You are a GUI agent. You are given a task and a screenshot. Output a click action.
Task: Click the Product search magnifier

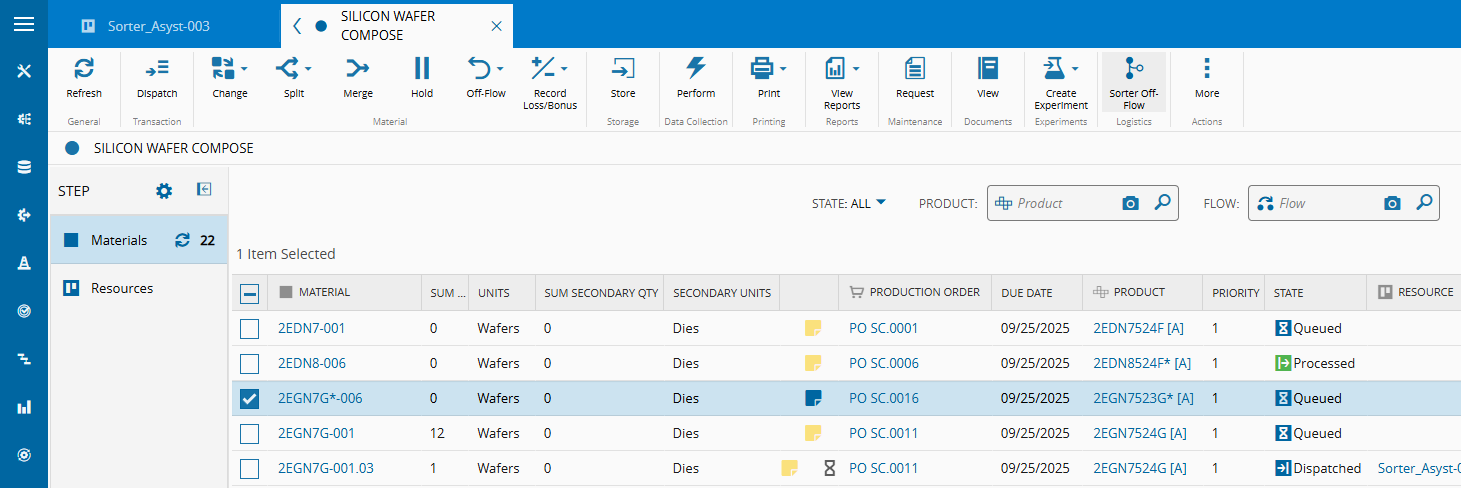[x=1162, y=202]
